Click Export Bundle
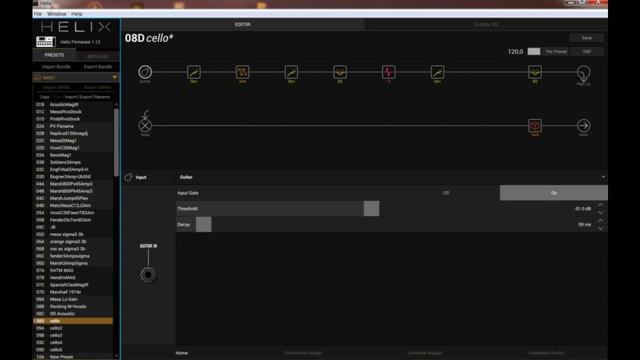The height and width of the screenshot is (360, 640). click(x=98, y=67)
